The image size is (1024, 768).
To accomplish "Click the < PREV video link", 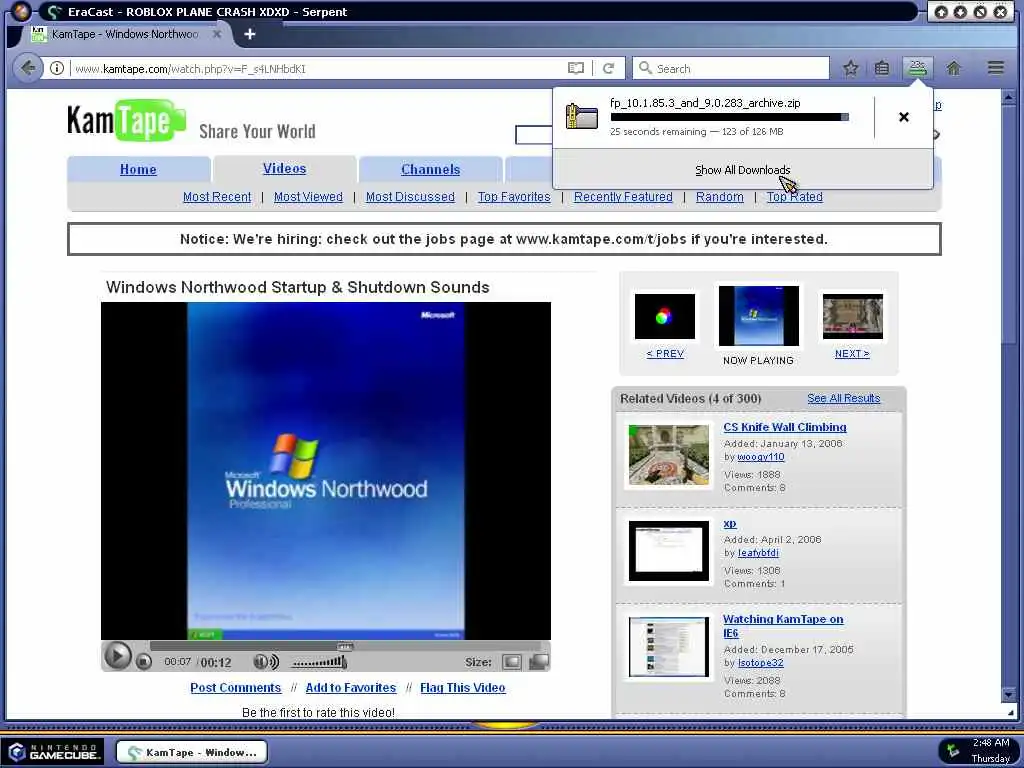I will (x=665, y=353).
